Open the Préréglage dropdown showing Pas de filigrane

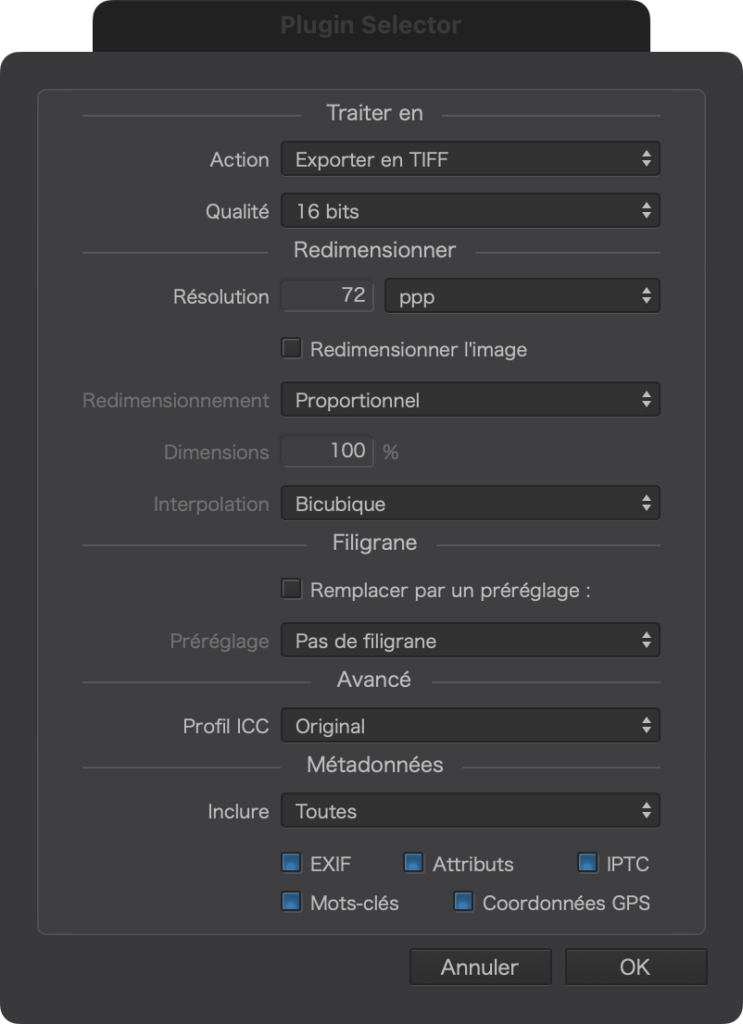point(470,640)
